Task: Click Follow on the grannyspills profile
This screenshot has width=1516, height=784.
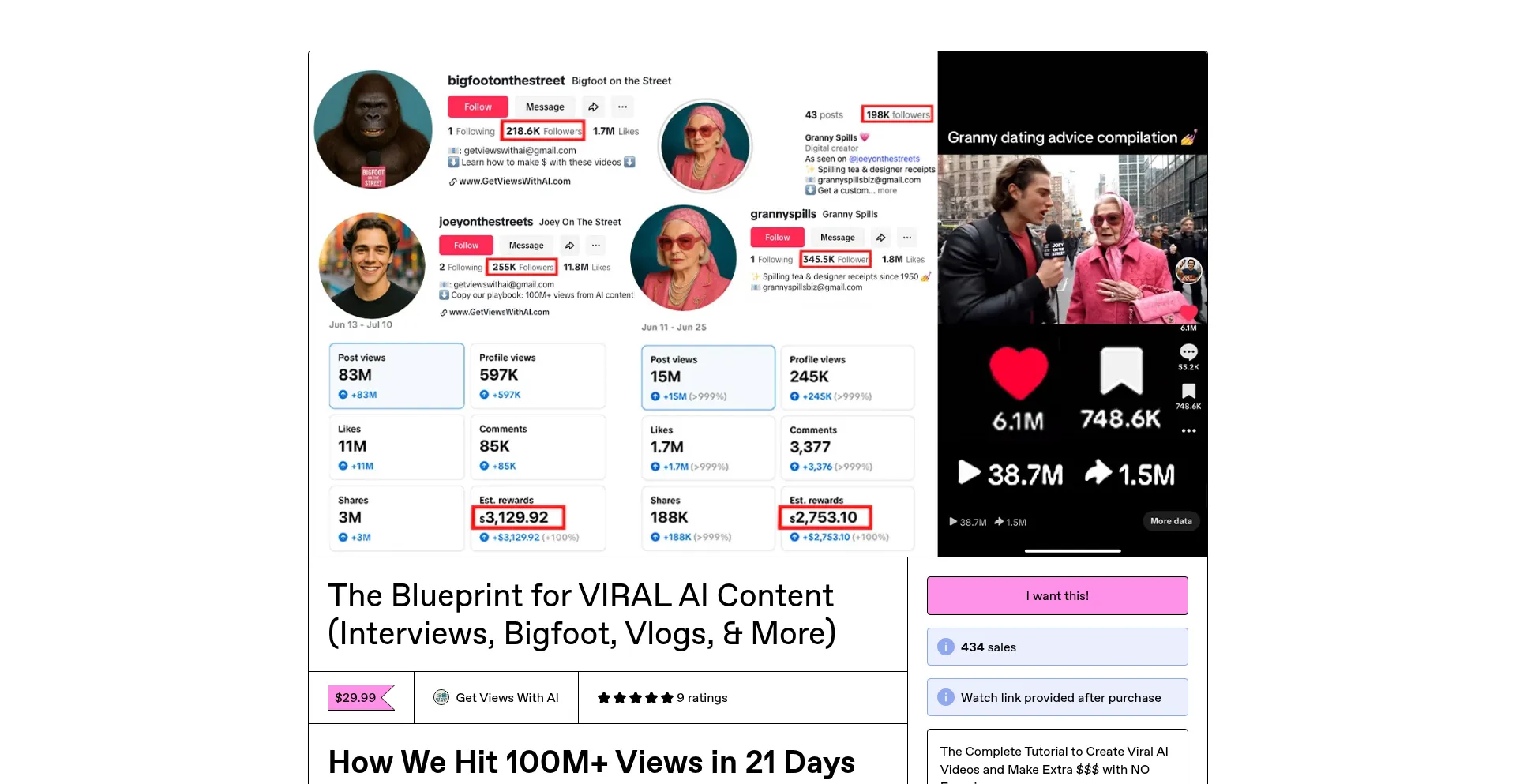Action: click(777, 238)
